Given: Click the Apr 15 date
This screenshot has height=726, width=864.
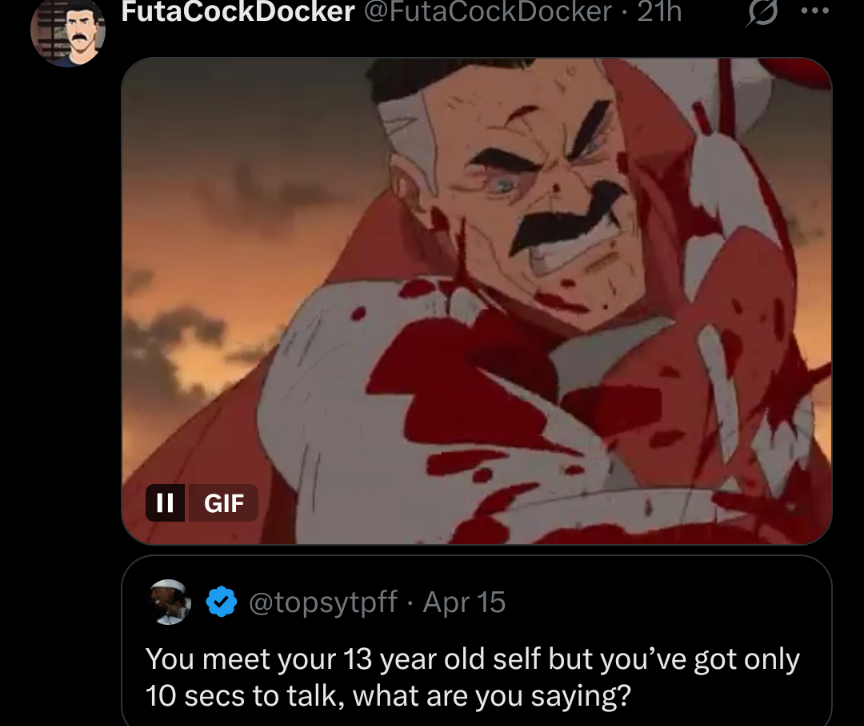Looking at the screenshot, I should pos(464,603).
